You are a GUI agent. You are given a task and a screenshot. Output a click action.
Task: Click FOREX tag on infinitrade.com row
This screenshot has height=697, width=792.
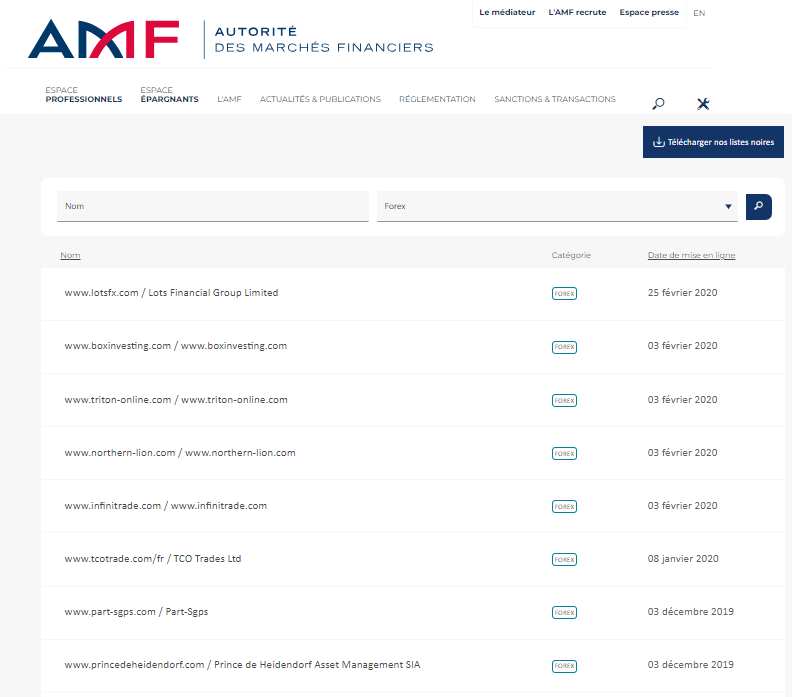(x=564, y=507)
